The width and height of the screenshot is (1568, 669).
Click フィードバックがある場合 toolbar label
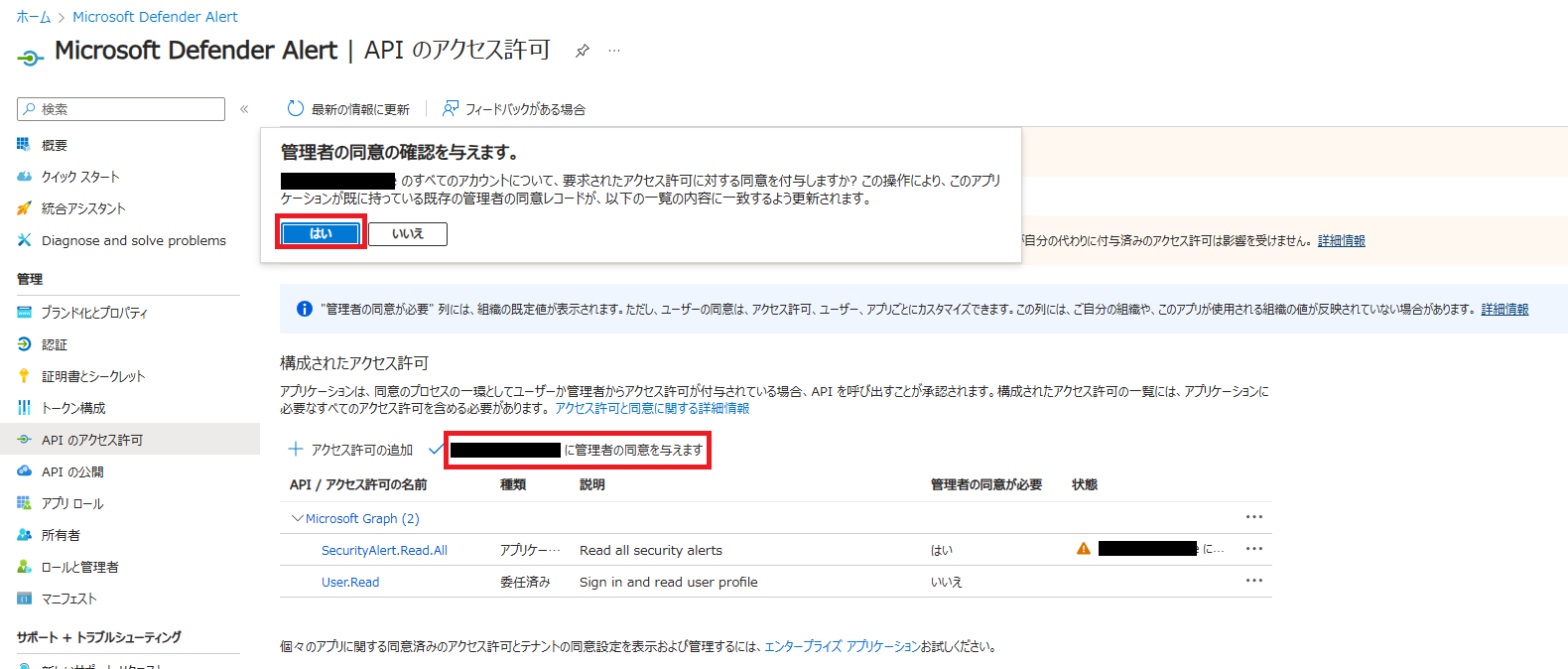525,109
